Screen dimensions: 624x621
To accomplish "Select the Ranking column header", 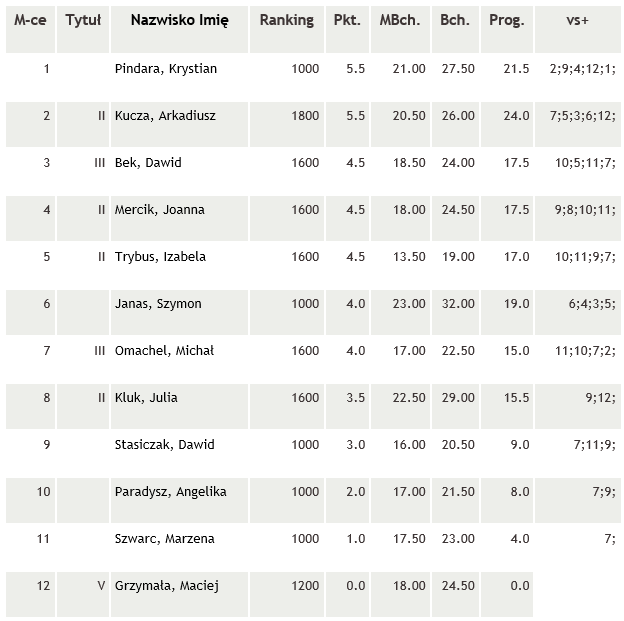I will coord(287,20).
